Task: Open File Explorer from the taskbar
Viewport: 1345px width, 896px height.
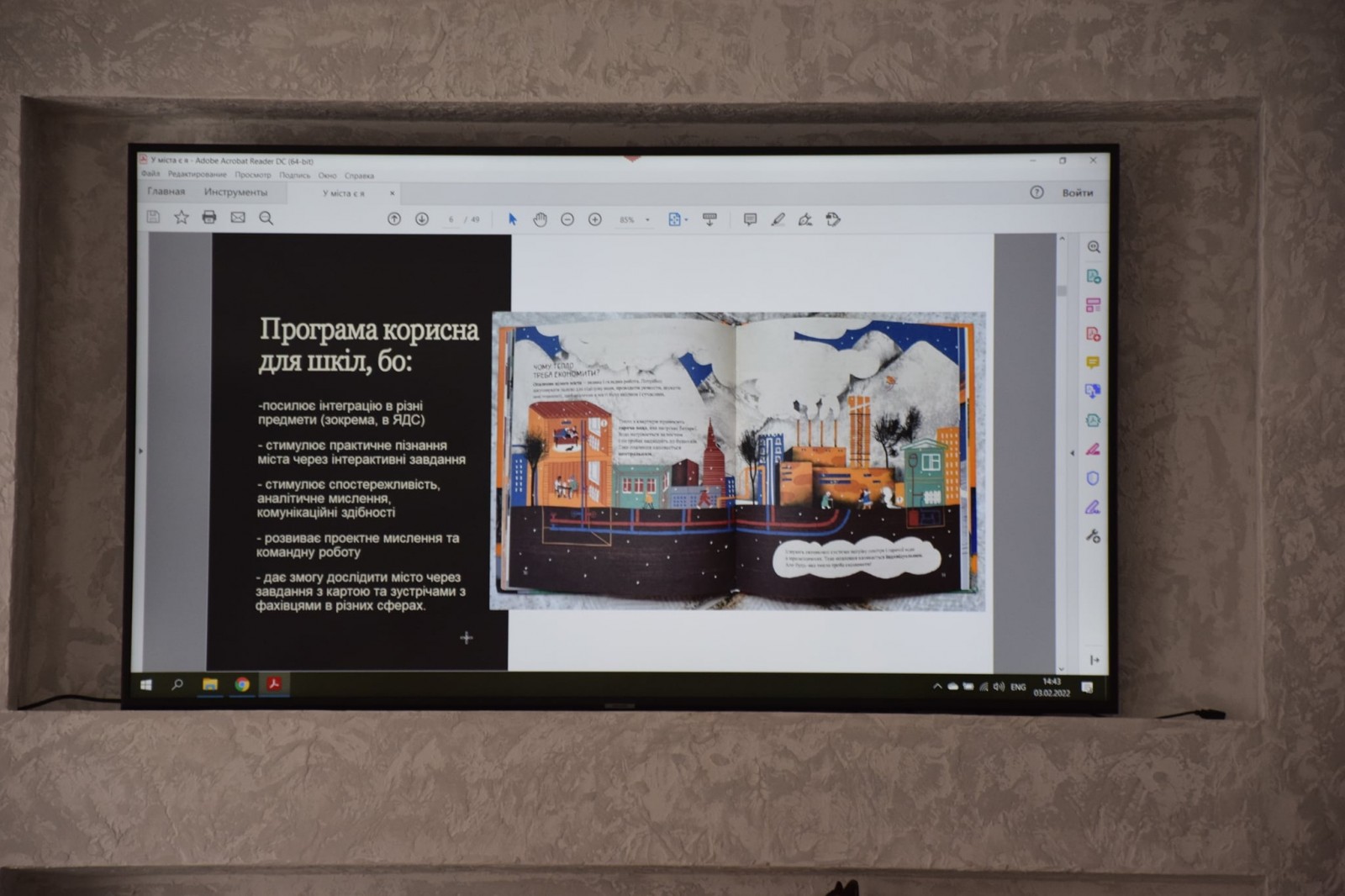Action: click(x=210, y=685)
